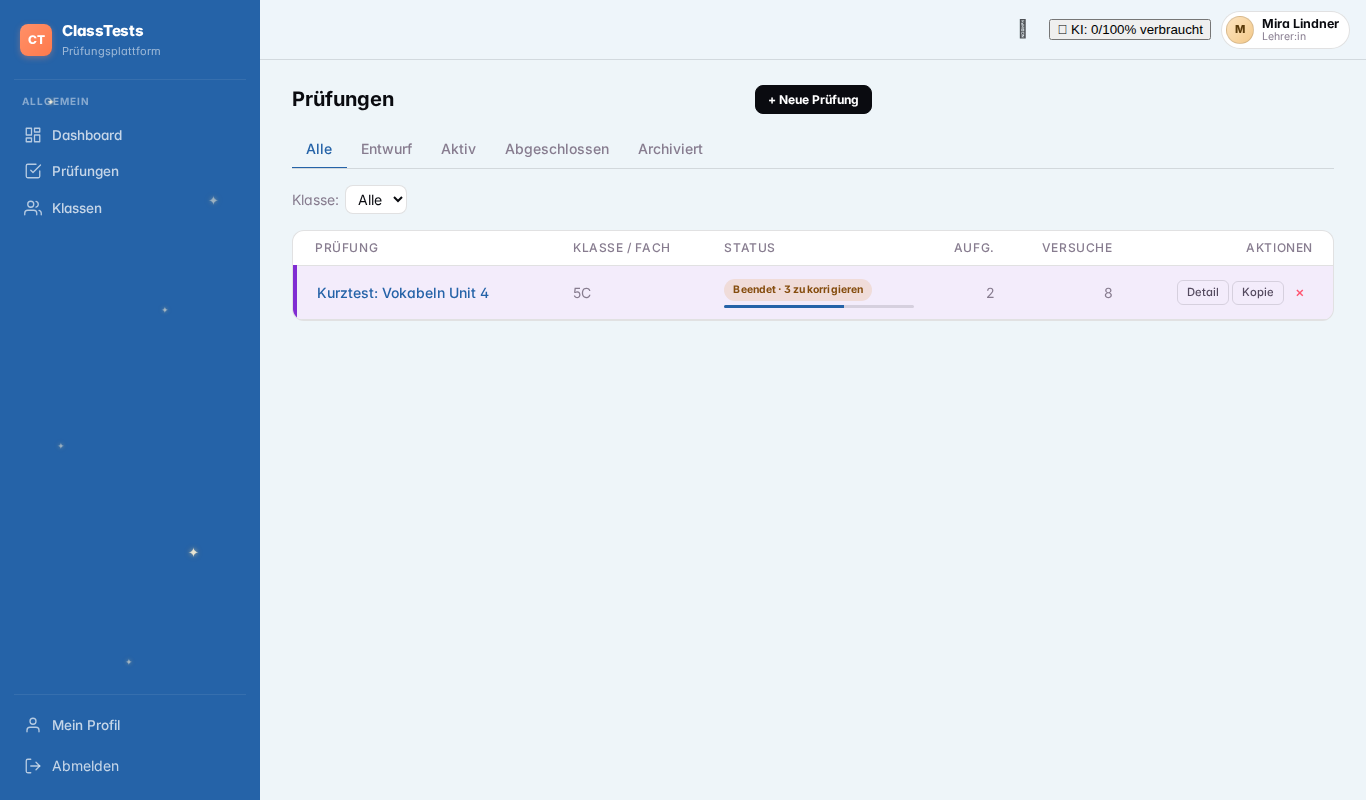Delete the Kurztest row via red x
The height and width of the screenshot is (800, 1366).
click(x=1300, y=293)
